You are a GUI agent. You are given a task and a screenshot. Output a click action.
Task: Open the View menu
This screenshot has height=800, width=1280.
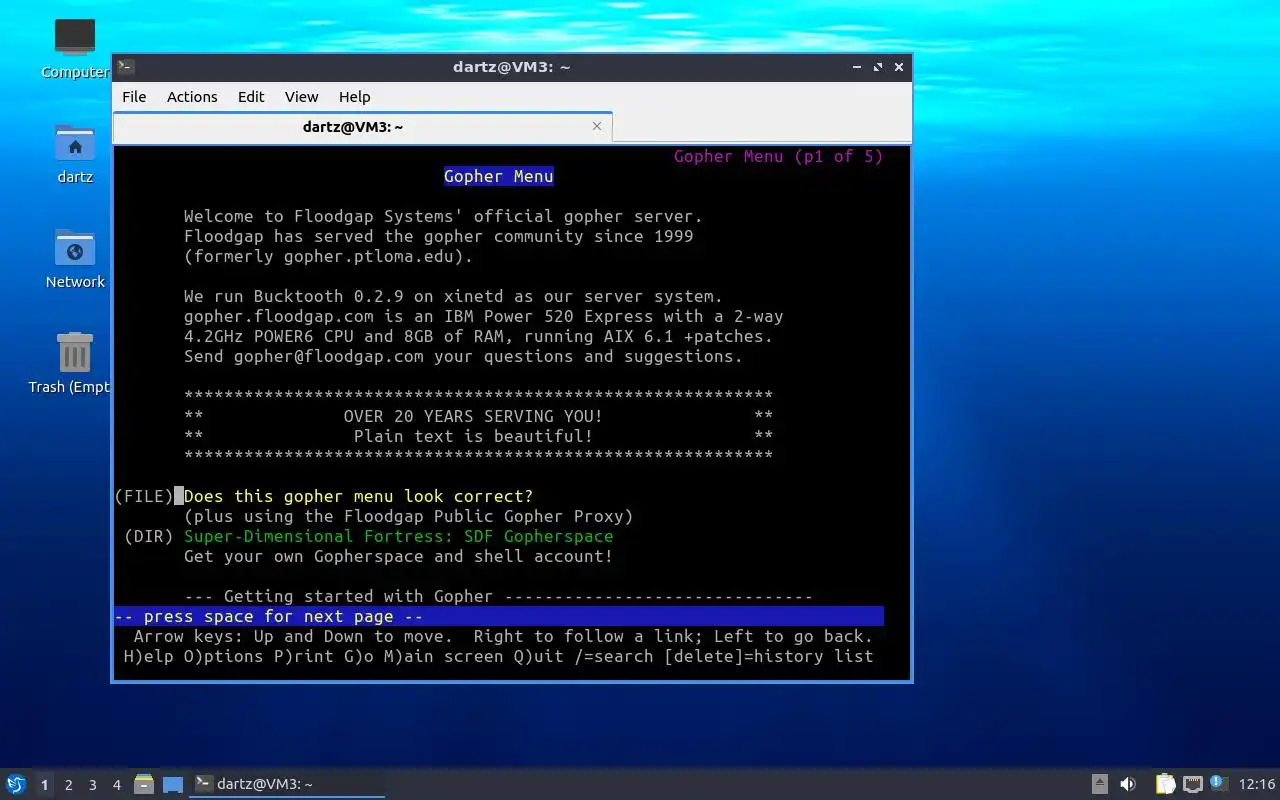[301, 97]
